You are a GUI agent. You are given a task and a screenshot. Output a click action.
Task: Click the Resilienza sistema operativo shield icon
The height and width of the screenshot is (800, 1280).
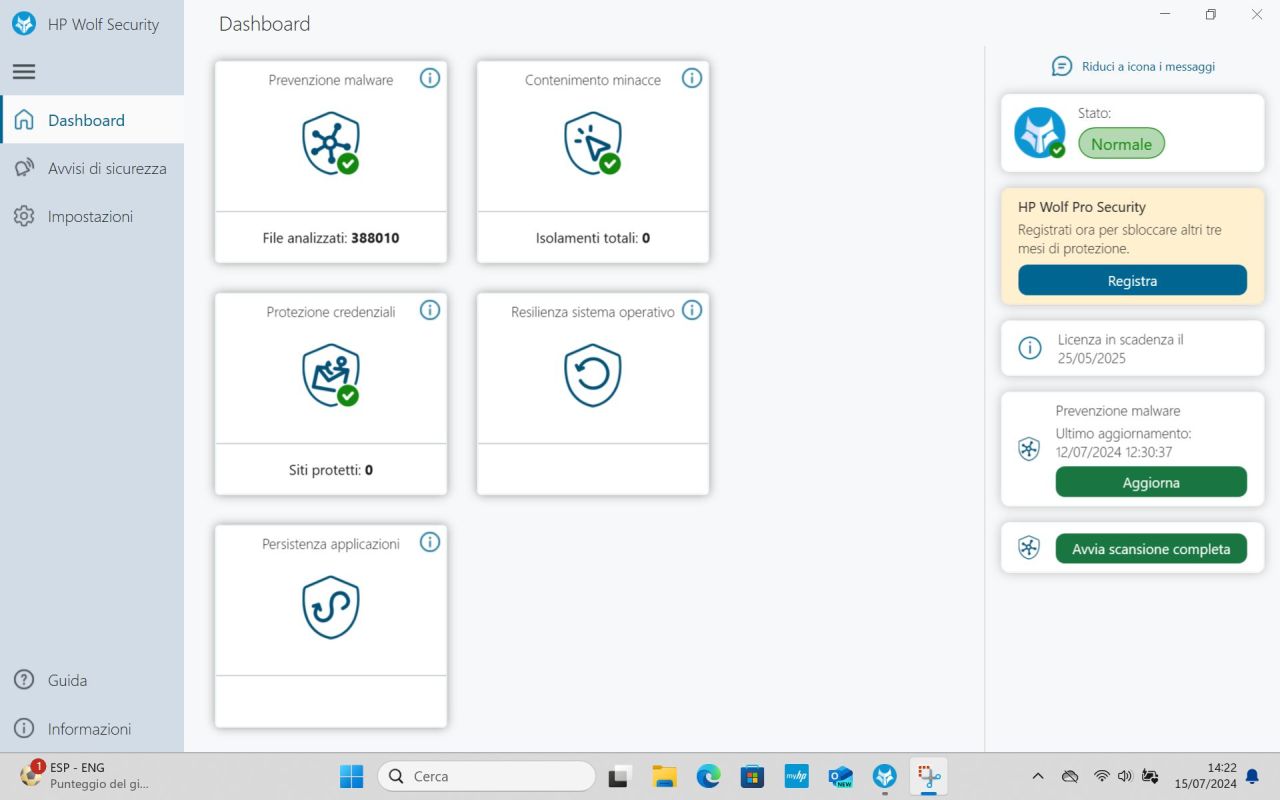(593, 375)
